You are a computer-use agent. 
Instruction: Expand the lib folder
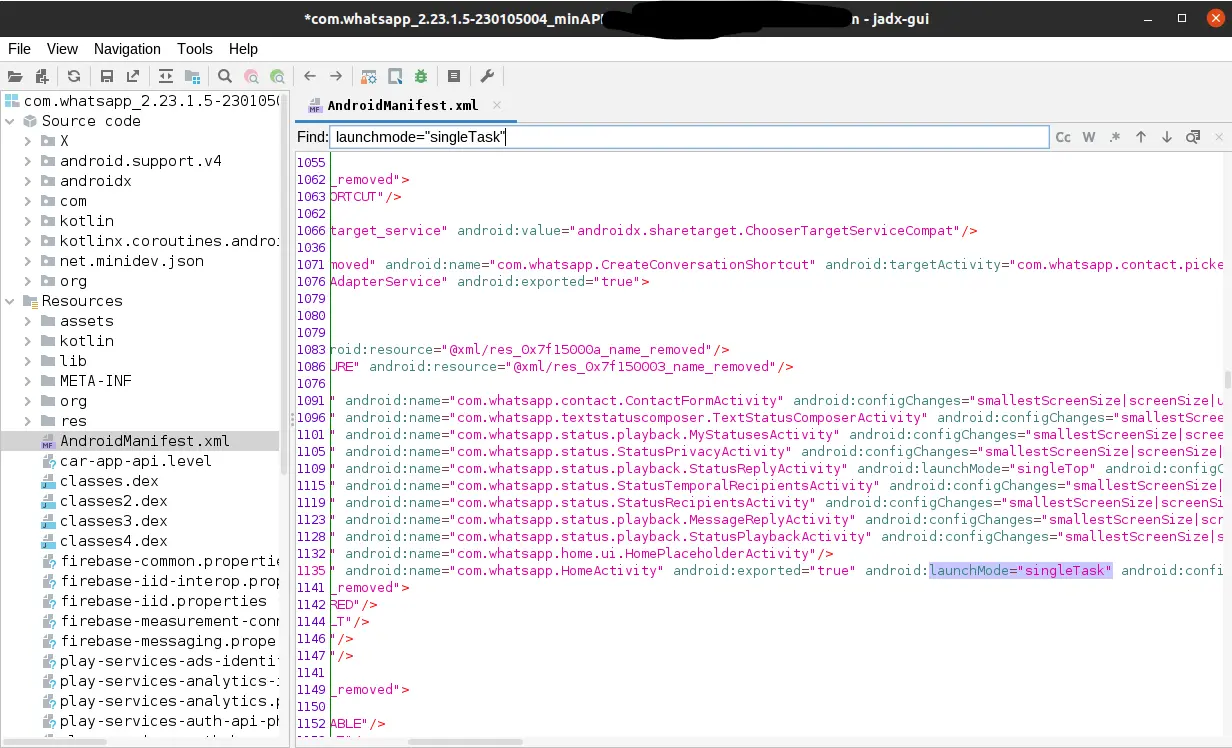pos(28,361)
